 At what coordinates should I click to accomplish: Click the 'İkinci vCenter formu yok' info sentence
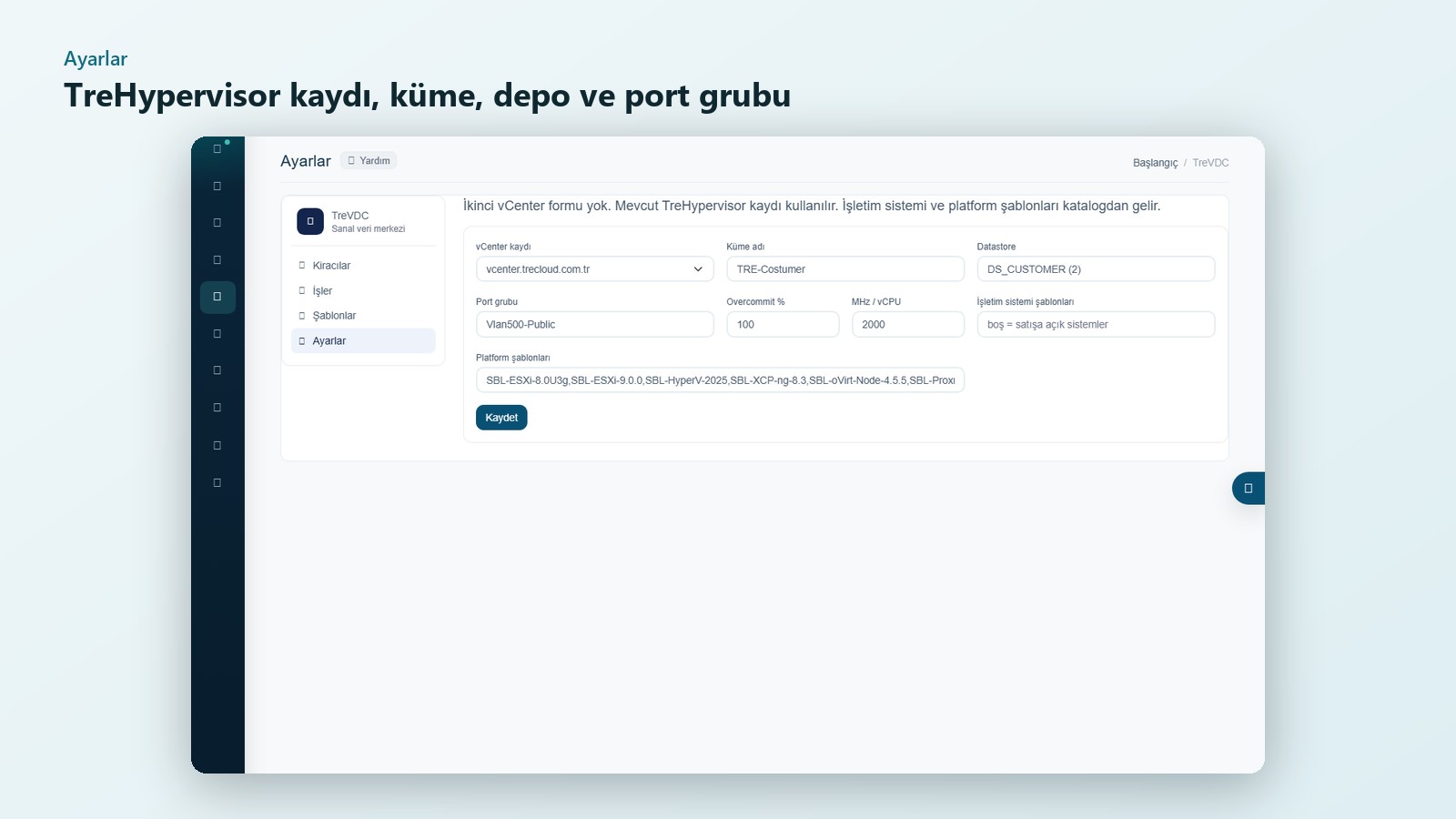pos(812,206)
